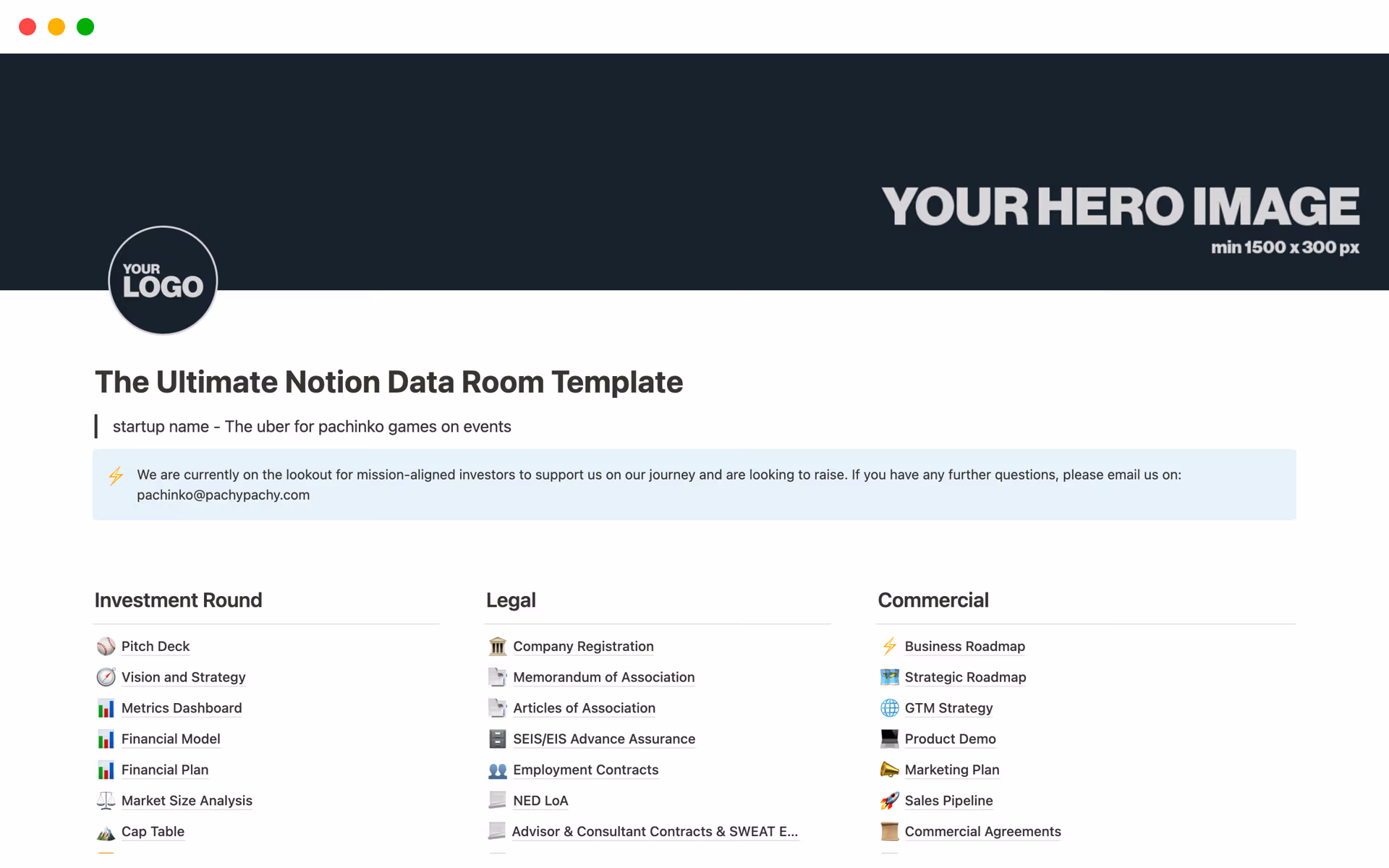
Task: Click the scroll icon beside Commercial Agreements
Action: (x=888, y=832)
